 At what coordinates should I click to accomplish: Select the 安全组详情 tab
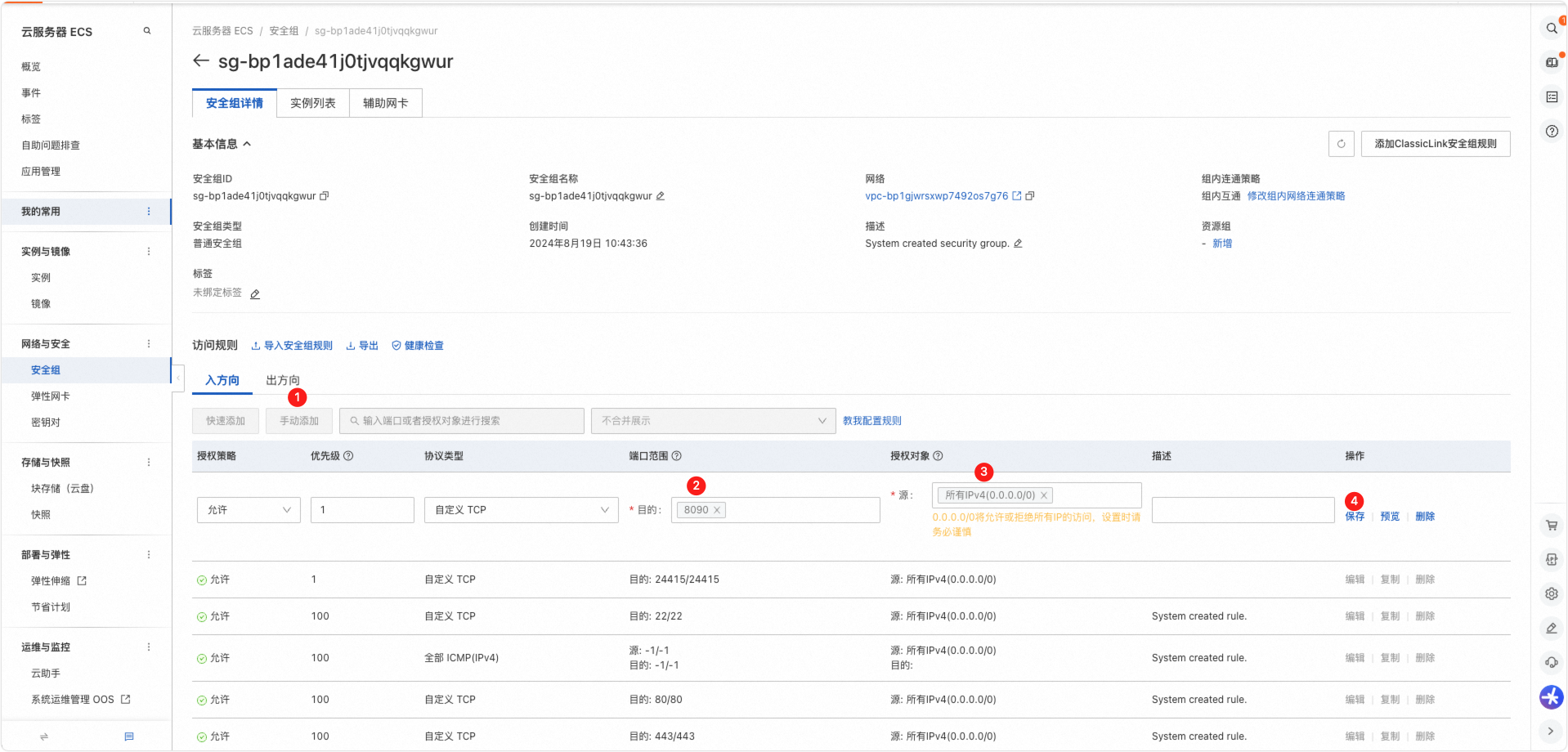(x=235, y=103)
